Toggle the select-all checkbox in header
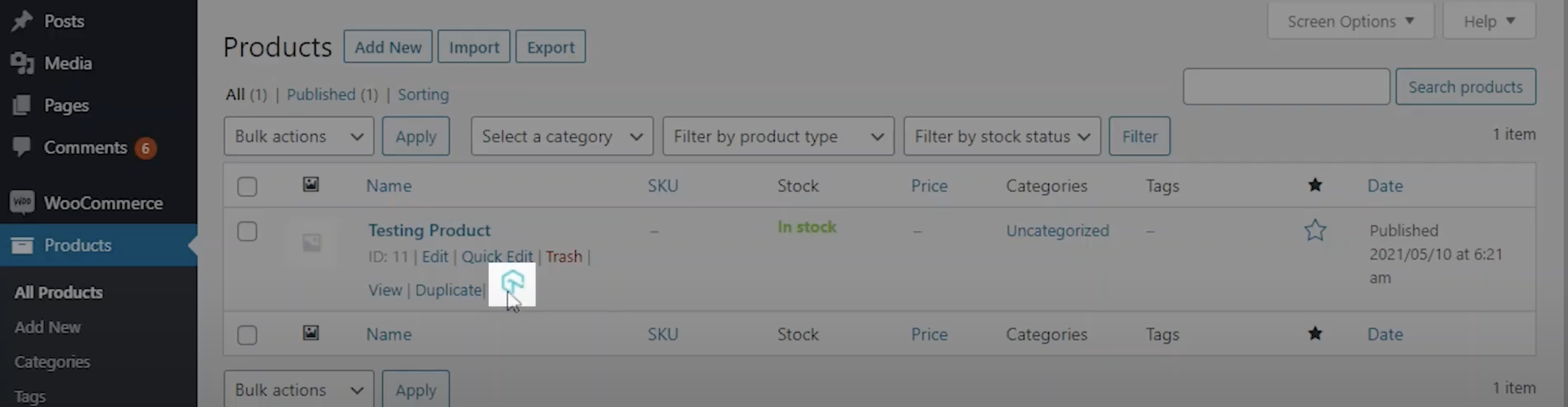1568x407 pixels. click(247, 186)
